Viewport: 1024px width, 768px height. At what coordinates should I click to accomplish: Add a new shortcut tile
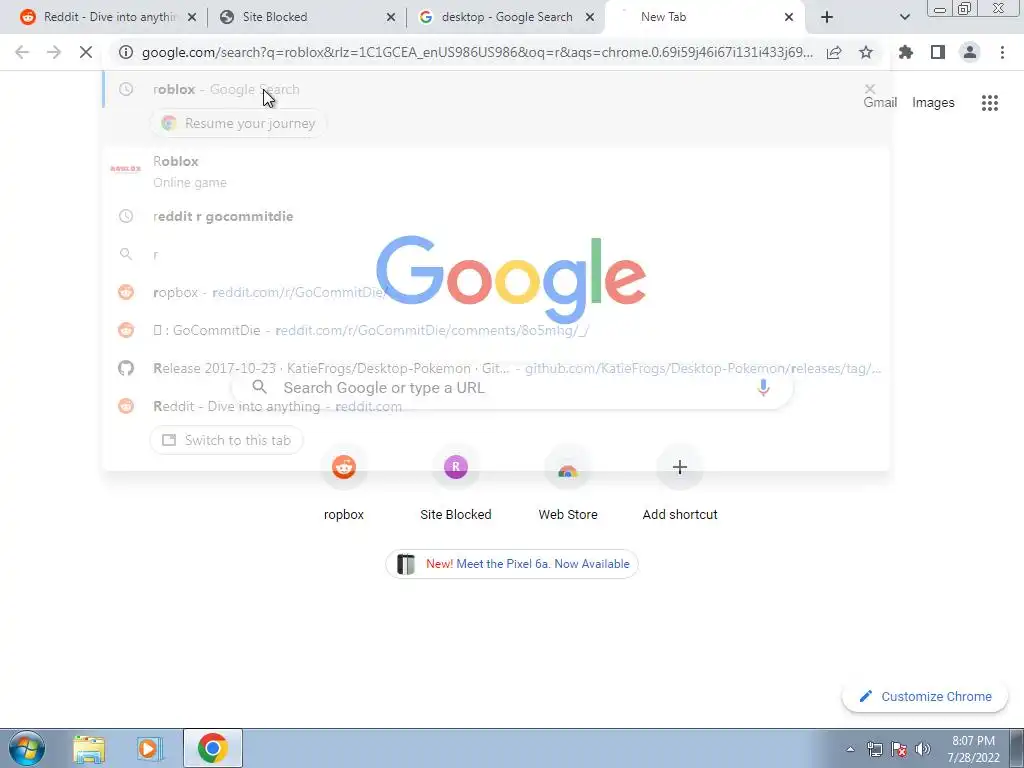tap(680, 483)
